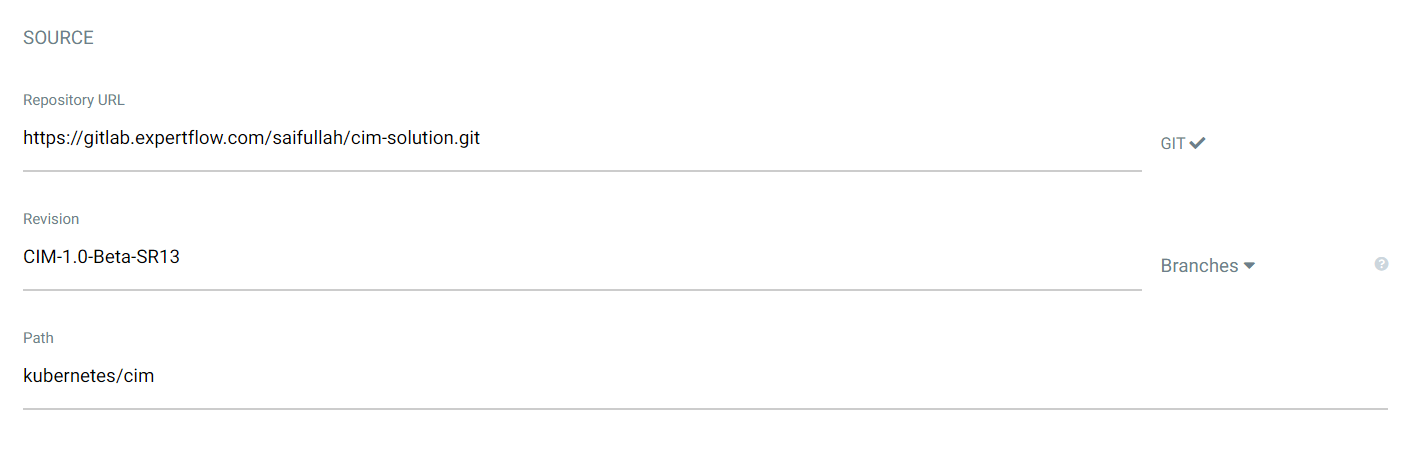The image size is (1405, 462).
Task: Click the SOURCE section heading
Action: click(x=58, y=38)
